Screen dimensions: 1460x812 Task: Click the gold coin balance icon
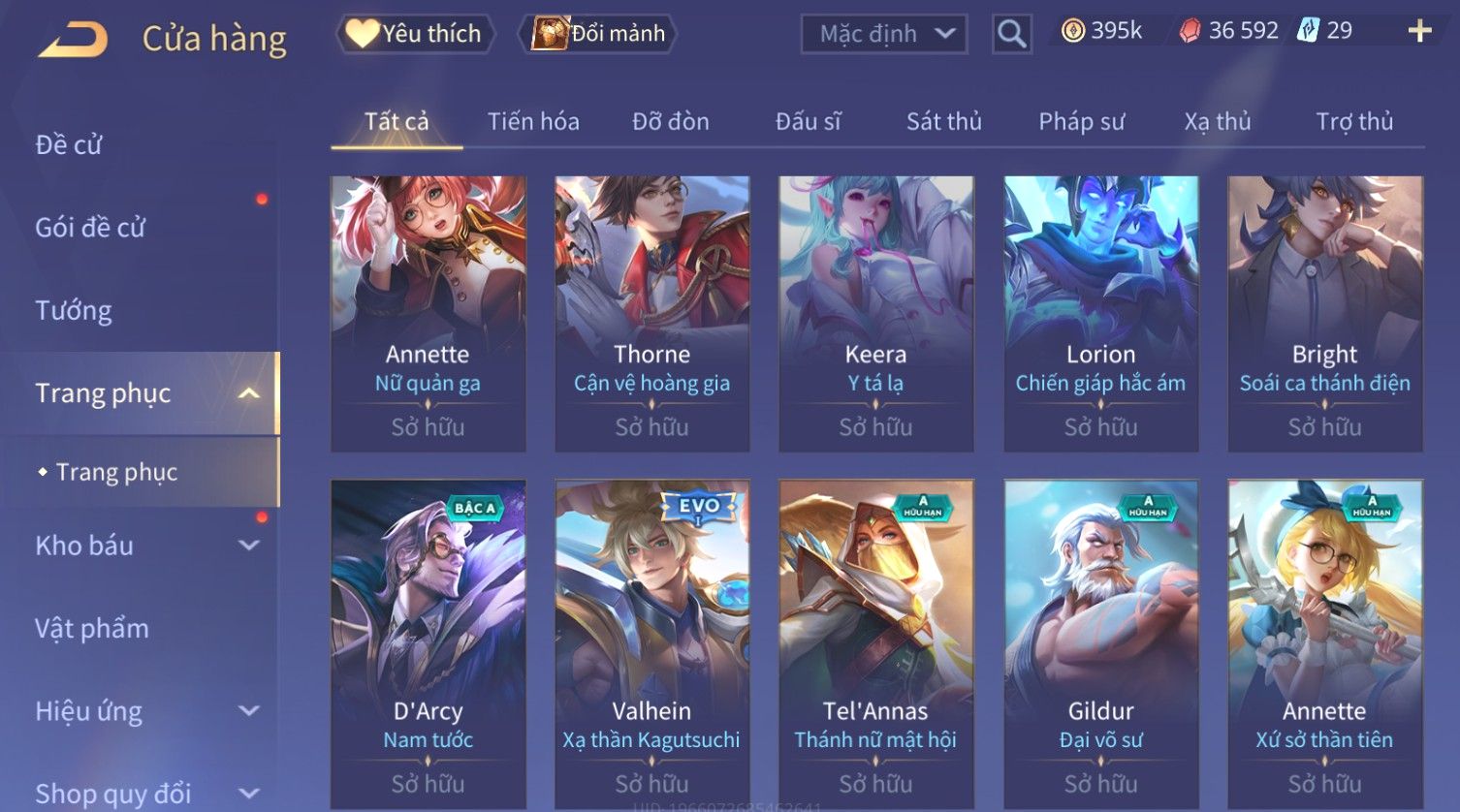point(1072,31)
